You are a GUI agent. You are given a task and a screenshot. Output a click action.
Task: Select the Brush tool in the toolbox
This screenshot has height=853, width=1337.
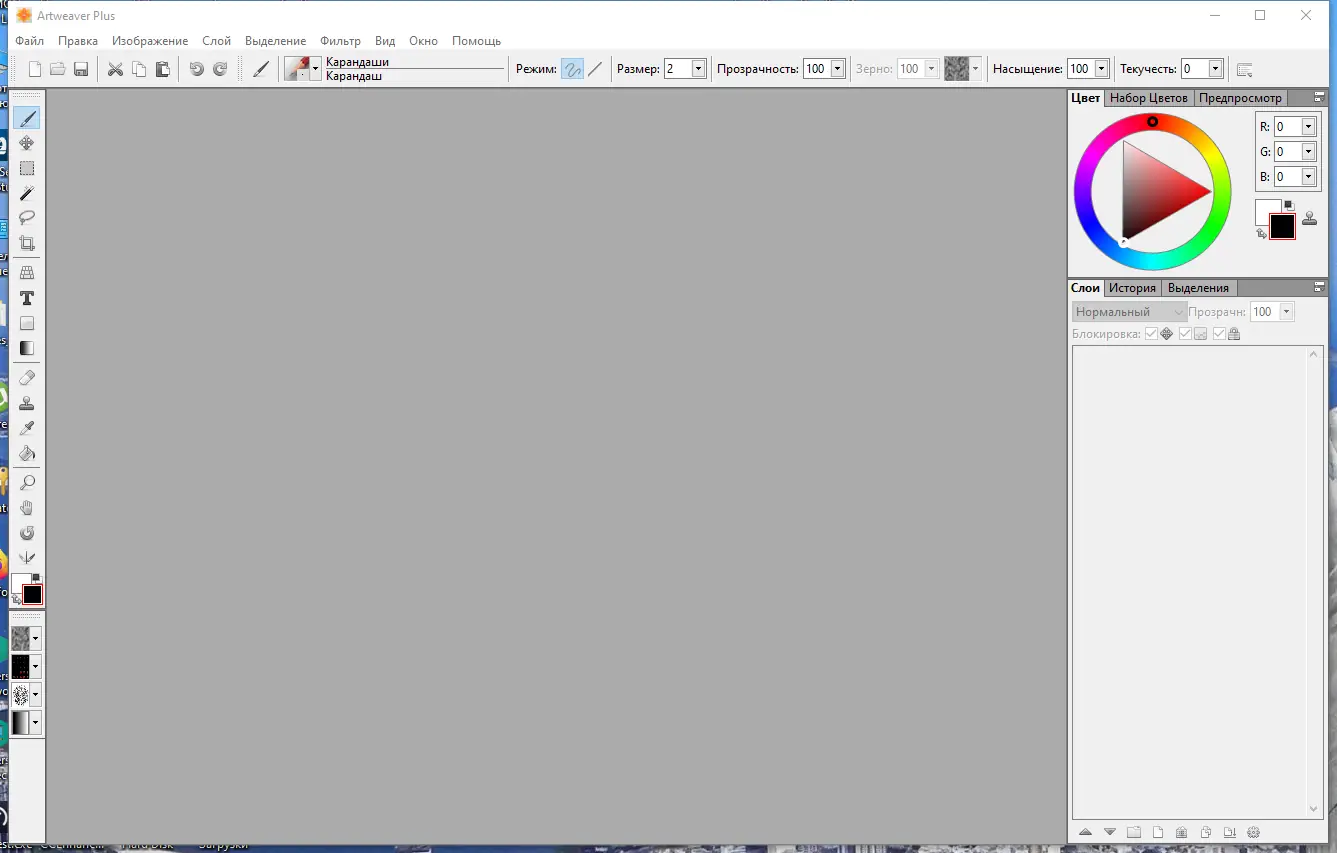[27, 117]
